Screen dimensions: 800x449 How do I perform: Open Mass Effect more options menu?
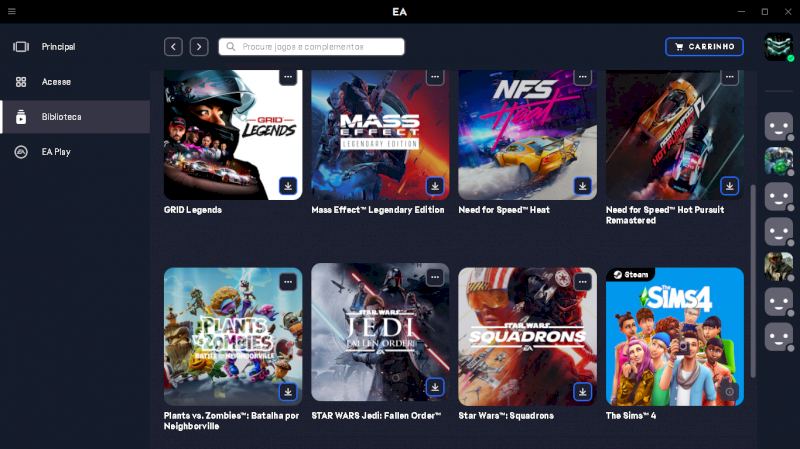pos(435,77)
